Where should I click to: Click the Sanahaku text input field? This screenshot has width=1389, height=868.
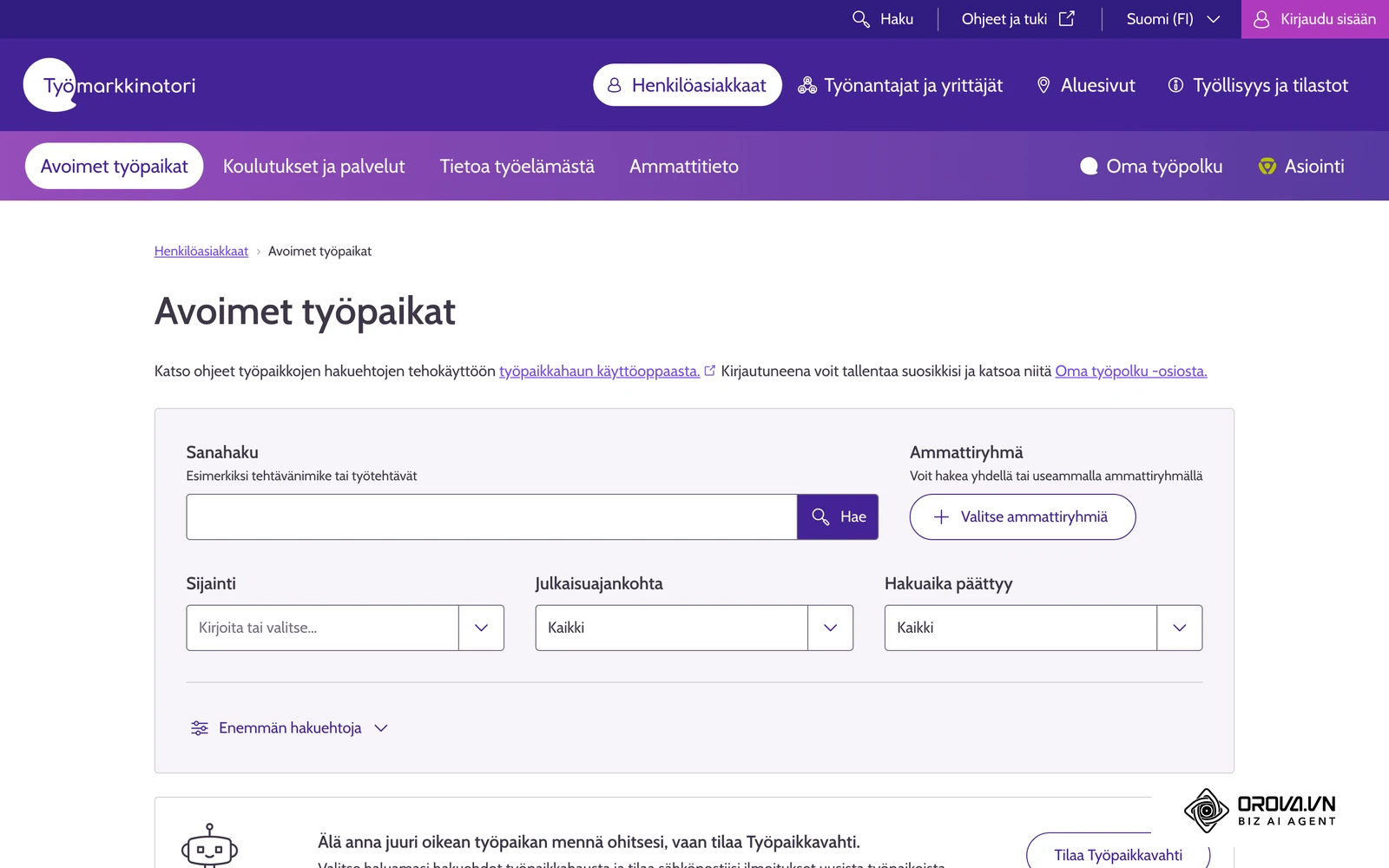pos(491,516)
